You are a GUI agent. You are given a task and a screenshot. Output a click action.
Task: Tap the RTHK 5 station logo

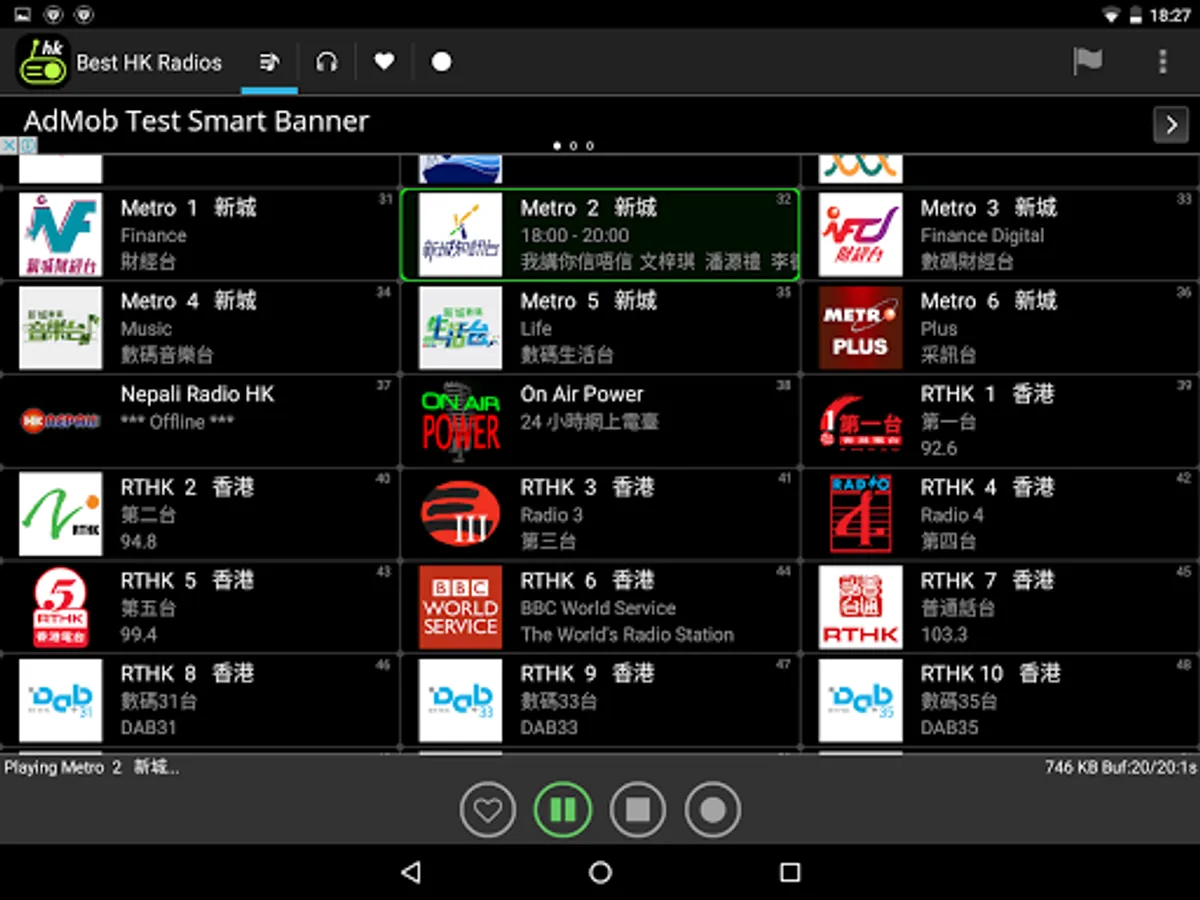[61, 607]
